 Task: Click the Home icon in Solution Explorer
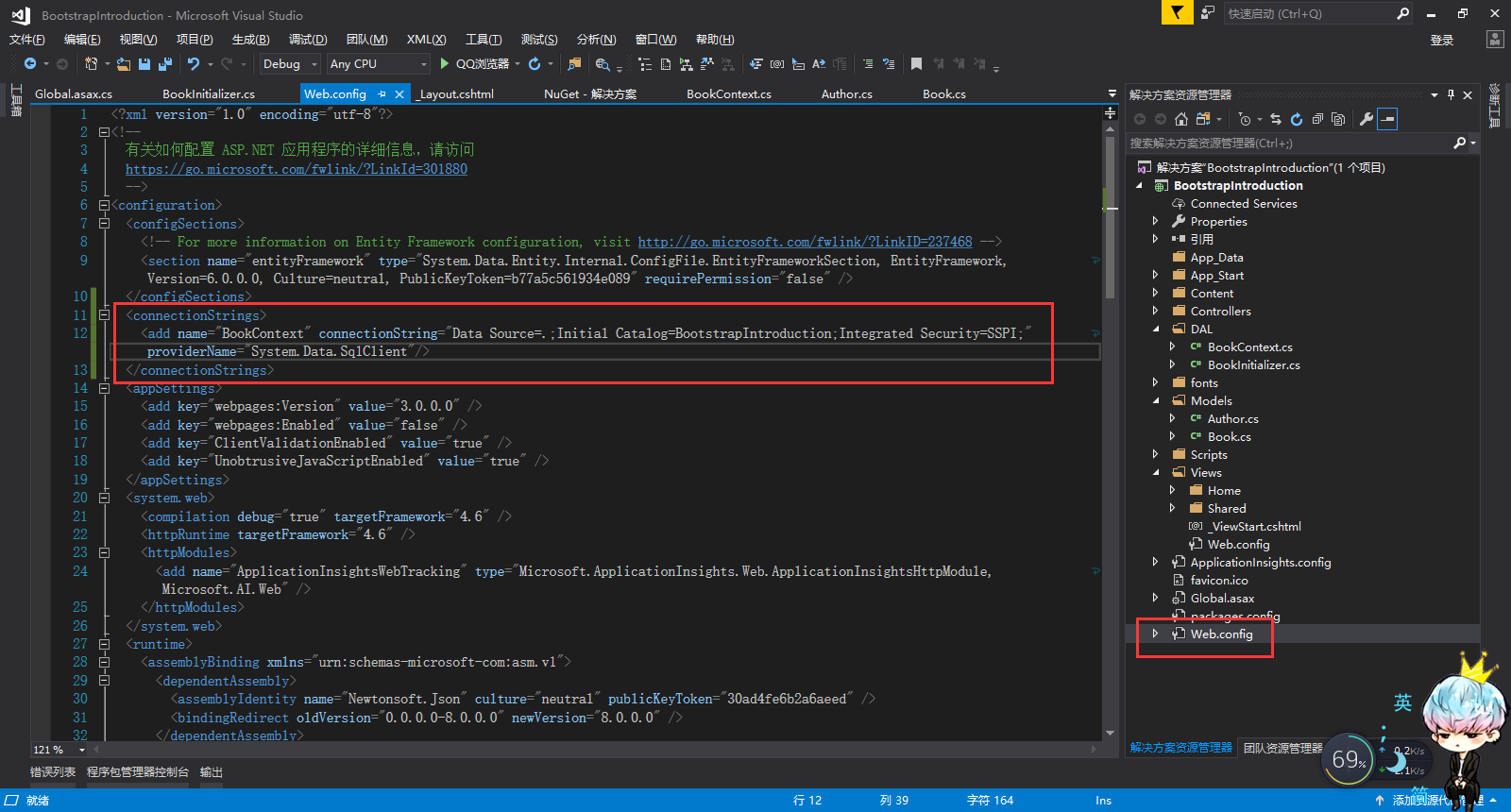coord(1180,119)
